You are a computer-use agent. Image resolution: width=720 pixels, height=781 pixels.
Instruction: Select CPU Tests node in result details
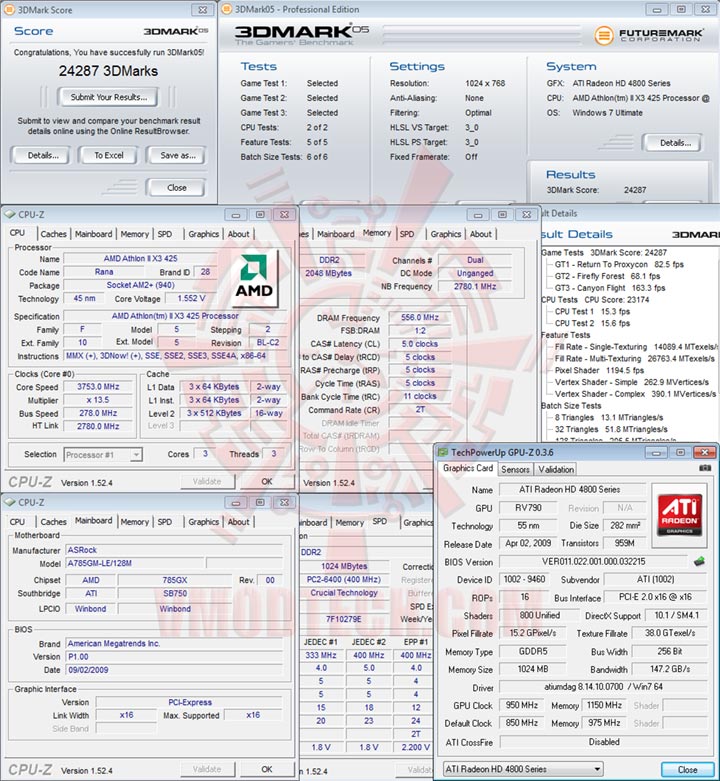tap(595, 300)
